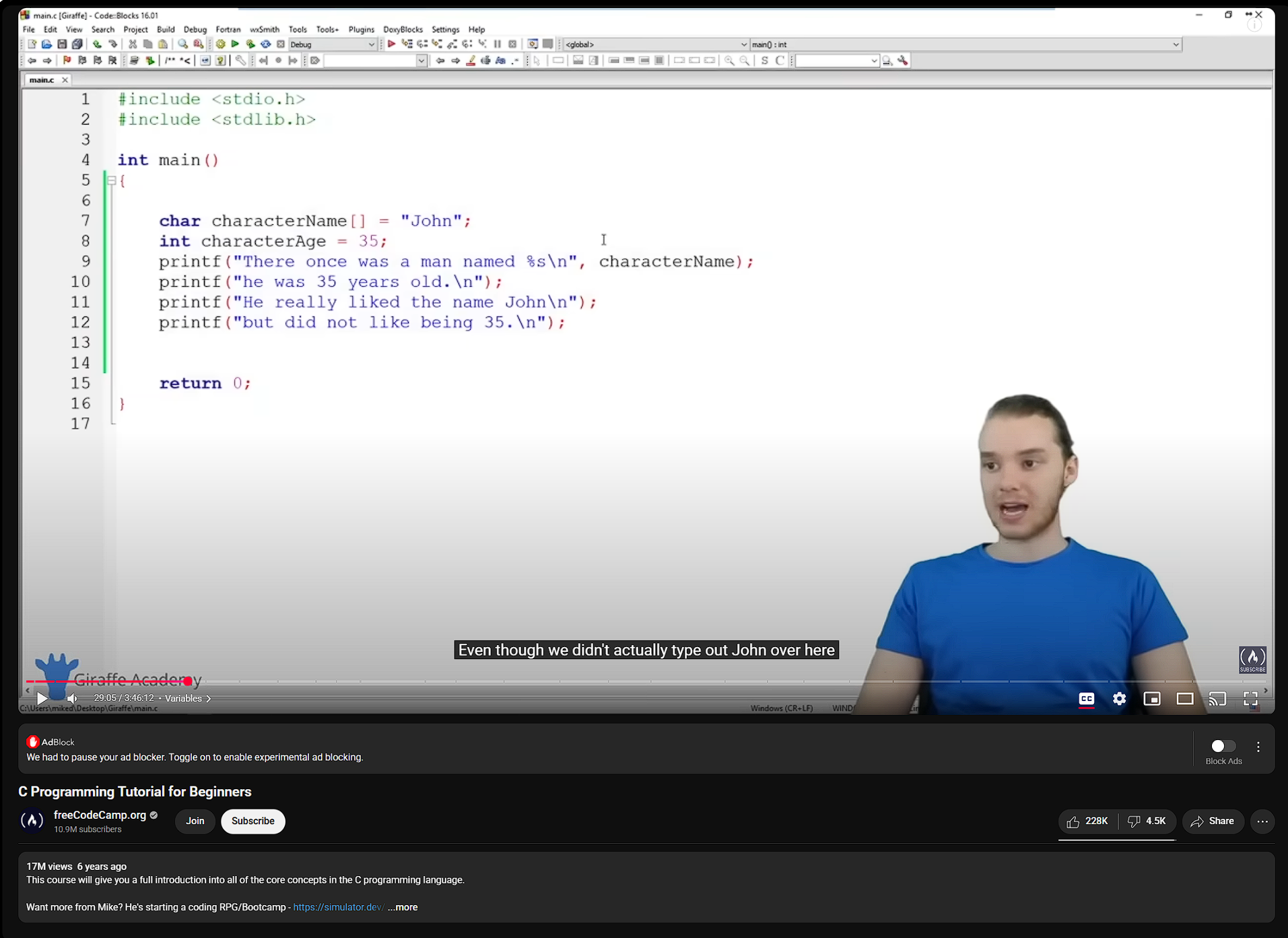Open the simulator.dev link
The height and width of the screenshot is (938, 1288).
[x=337, y=907]
